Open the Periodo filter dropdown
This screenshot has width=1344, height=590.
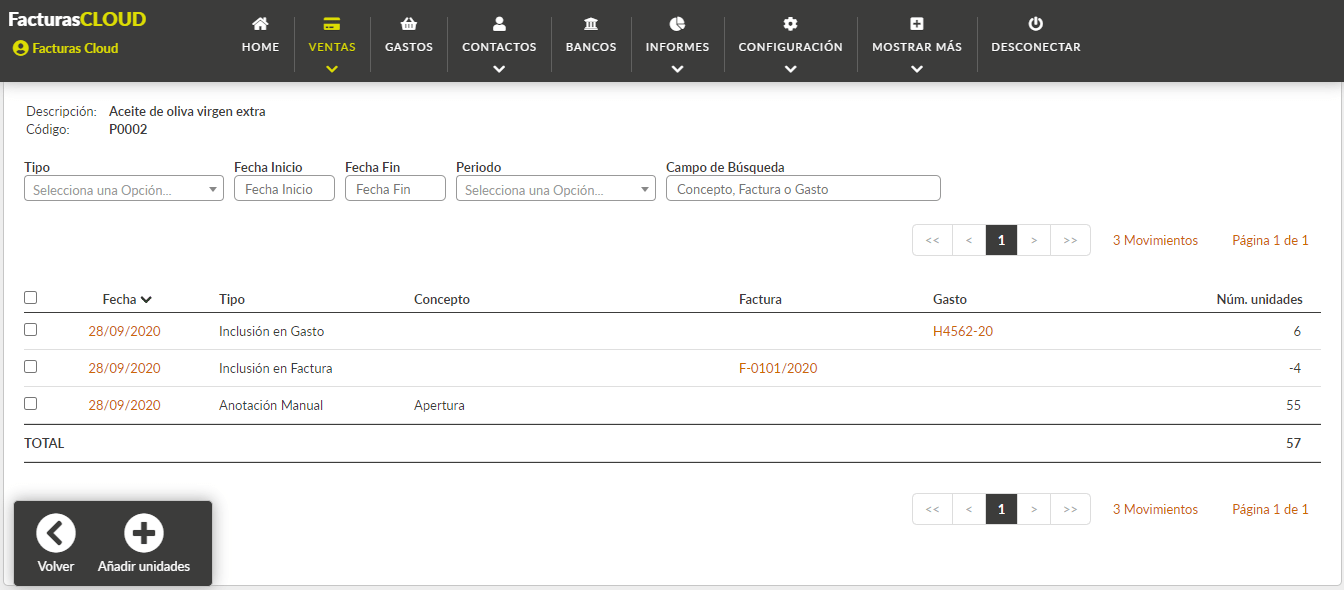pyautogui.click(x=556, y=189)
